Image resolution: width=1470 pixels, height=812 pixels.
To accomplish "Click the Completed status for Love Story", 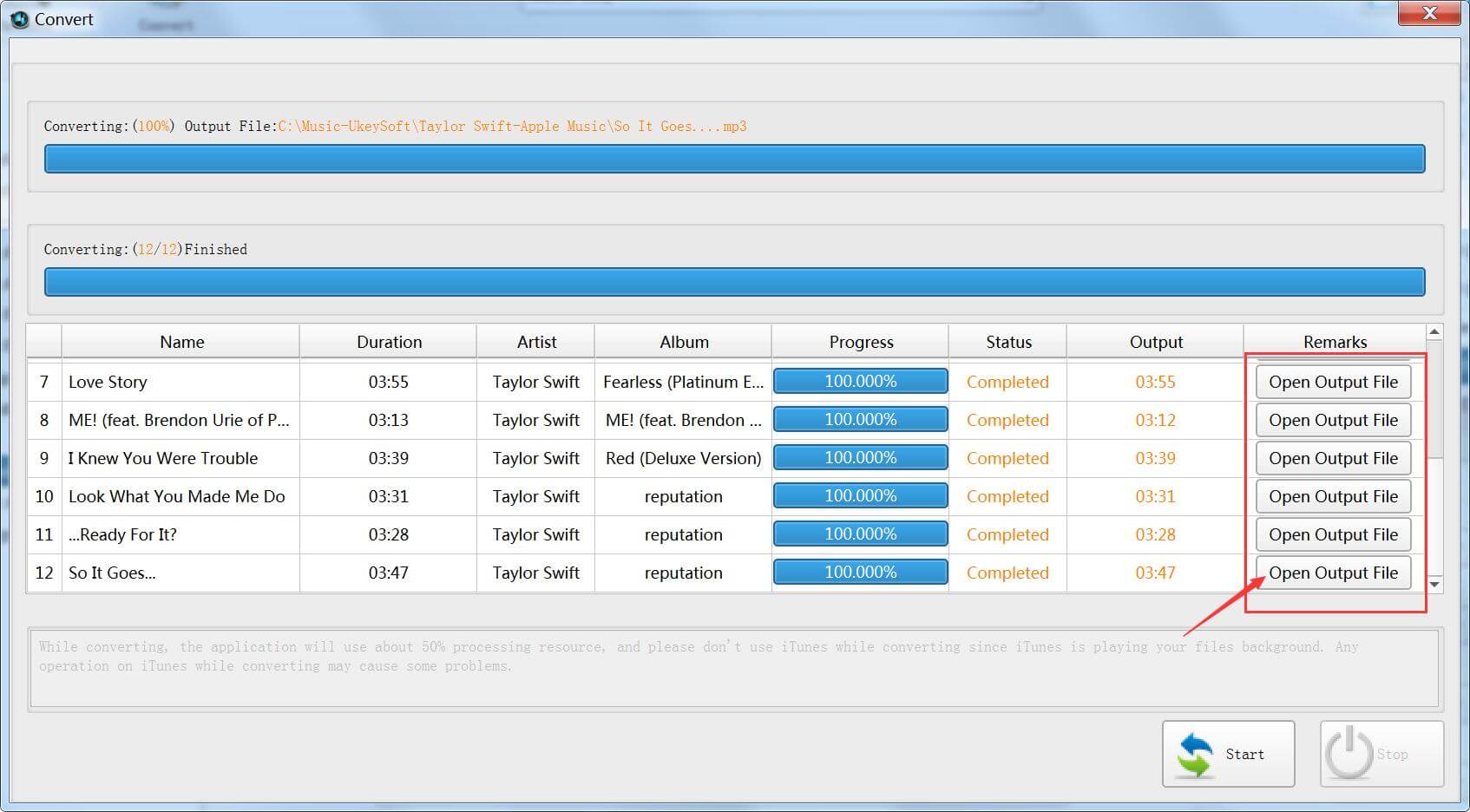I will click(1007, 382).
